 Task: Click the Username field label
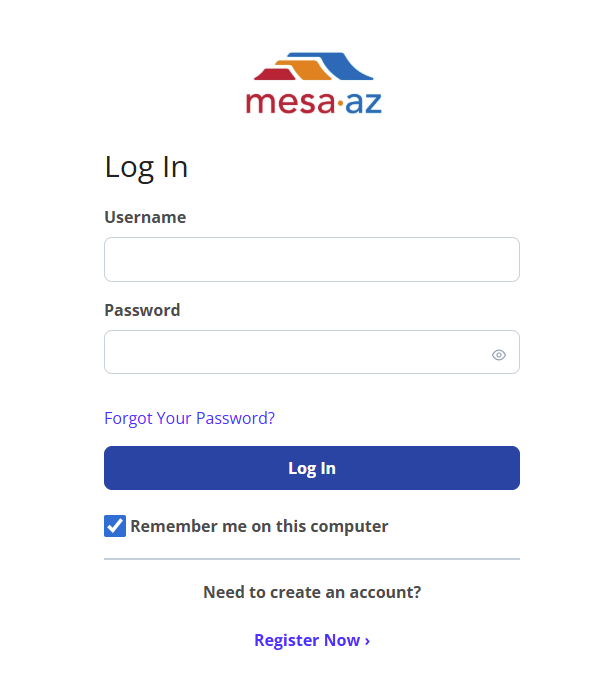pyautogui.click(x=145, y=217)
